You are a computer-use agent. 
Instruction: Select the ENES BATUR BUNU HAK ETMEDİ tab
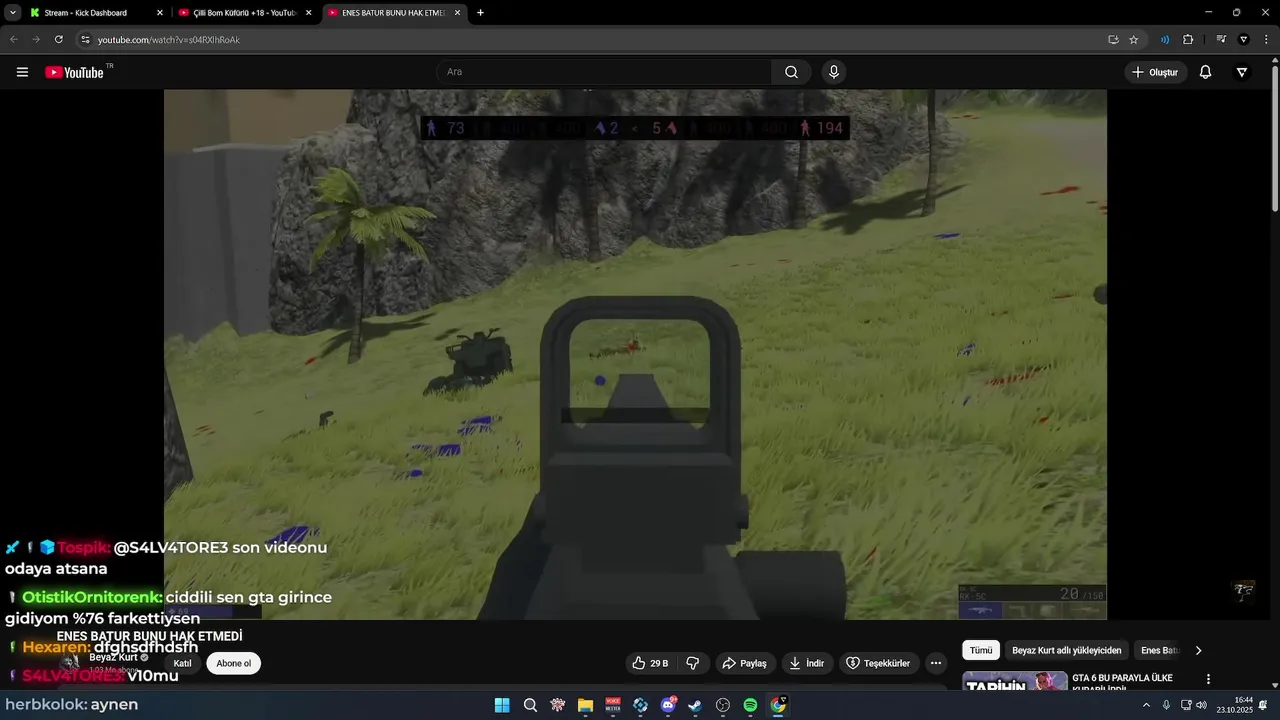[x=393, y=13]
